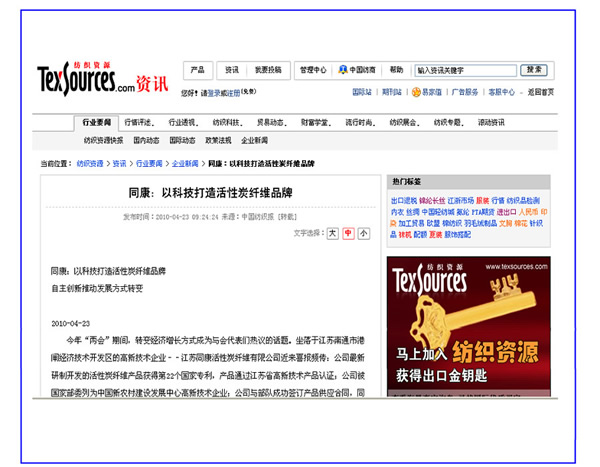Click the 易家庭 icon in top links
The image size is (600, 467).
point(415,92)
